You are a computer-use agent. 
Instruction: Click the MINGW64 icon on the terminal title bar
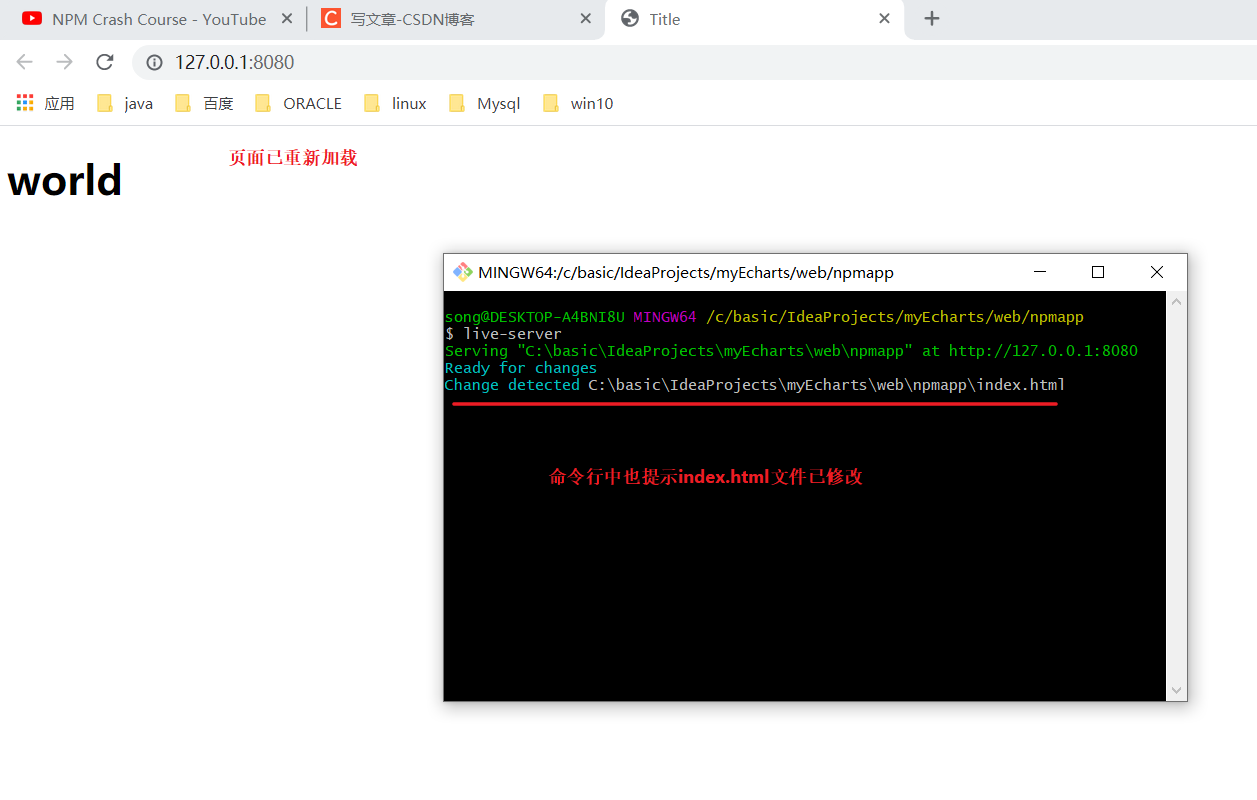pos(462,271)
